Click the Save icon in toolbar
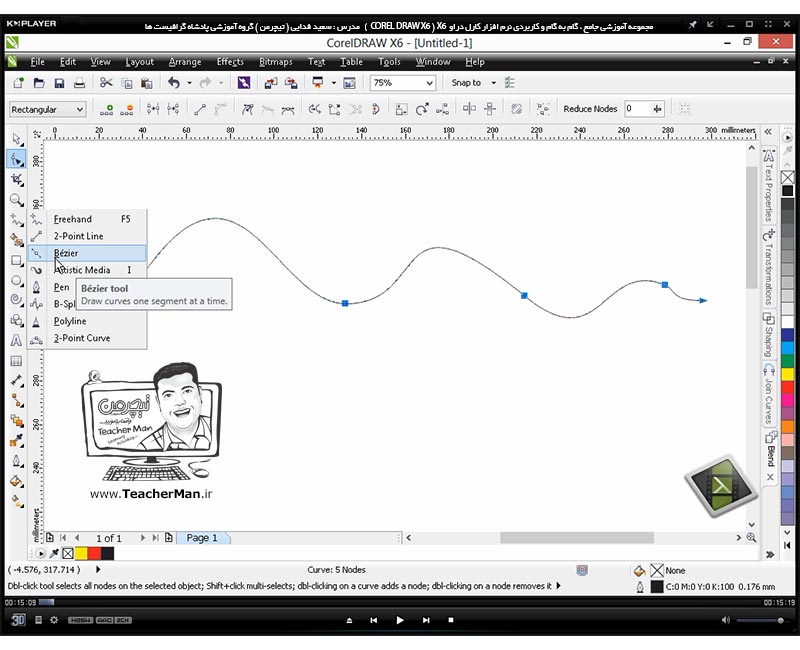This screenshot has height=650, width=800. point(59,83)
